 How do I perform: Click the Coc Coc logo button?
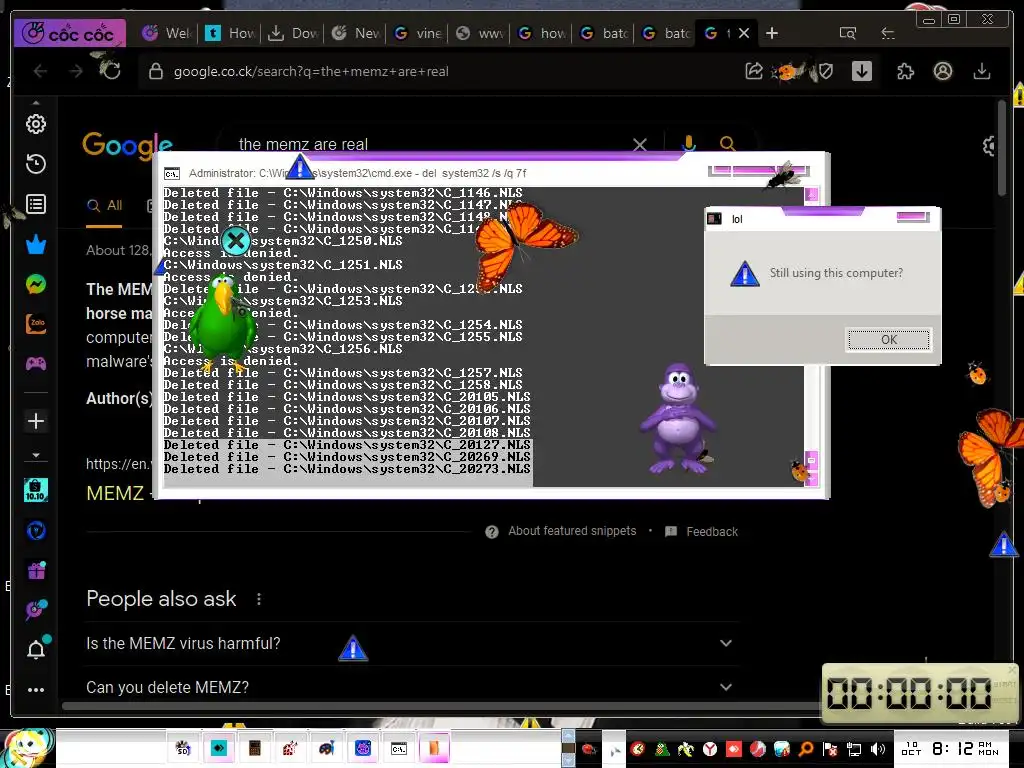[69, 33]
